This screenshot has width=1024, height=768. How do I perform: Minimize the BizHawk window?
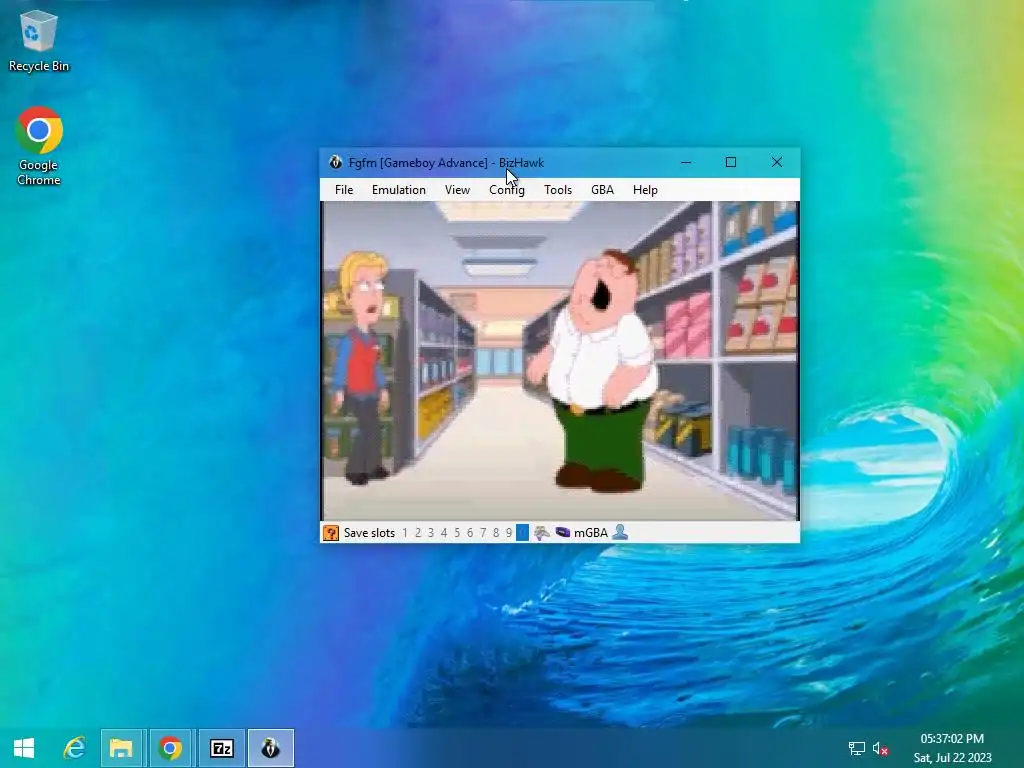click(686, 163)
